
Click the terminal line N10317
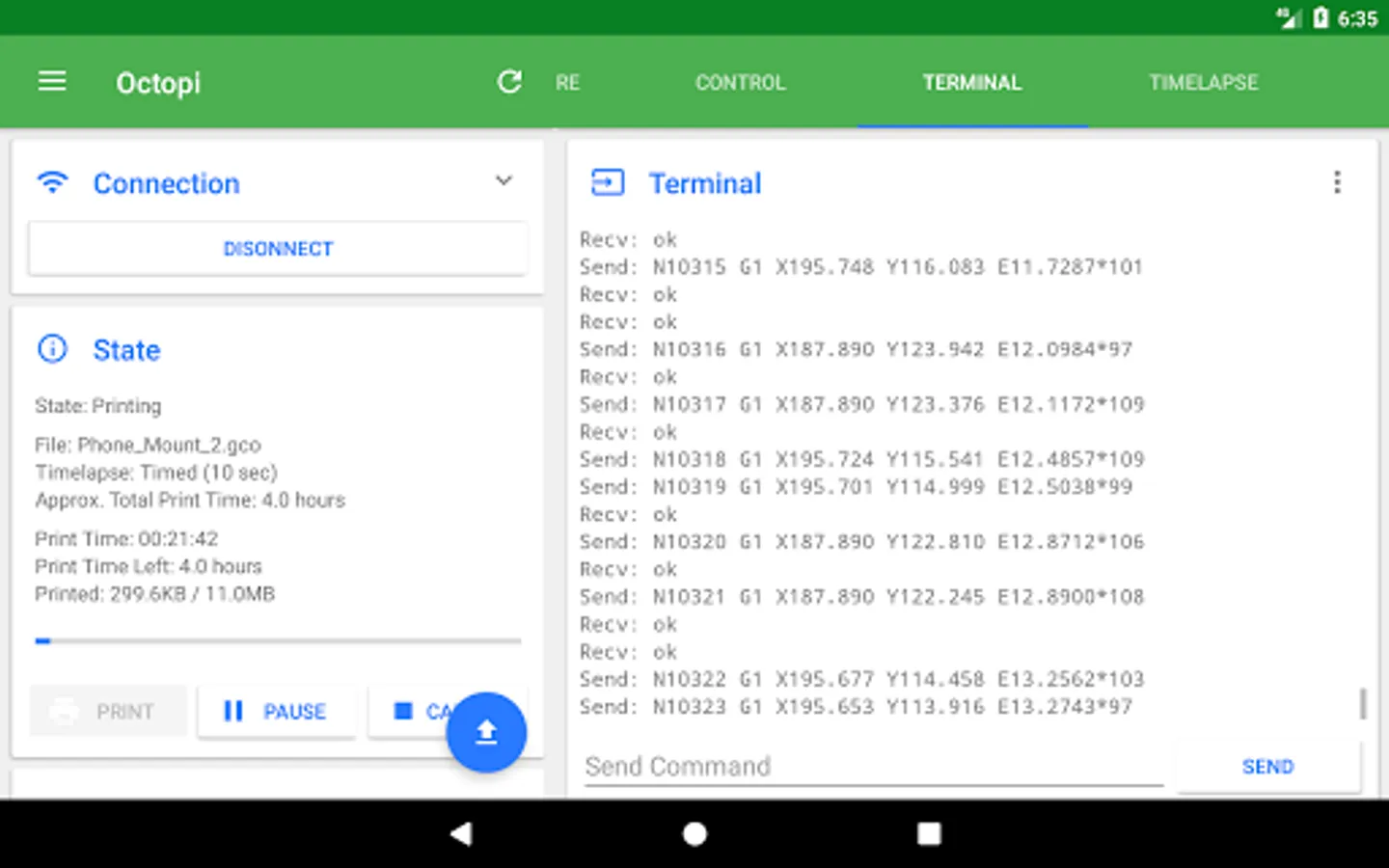coord(861,404)
